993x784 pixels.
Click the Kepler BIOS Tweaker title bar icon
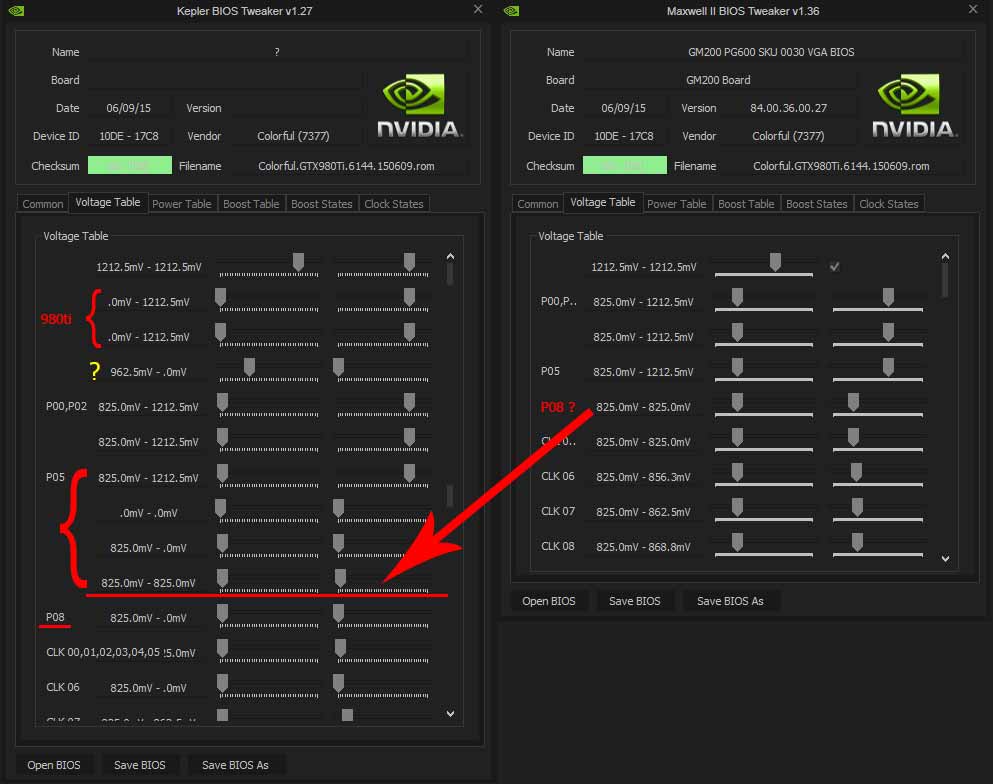pyautogui.click(x=16, y=11)
